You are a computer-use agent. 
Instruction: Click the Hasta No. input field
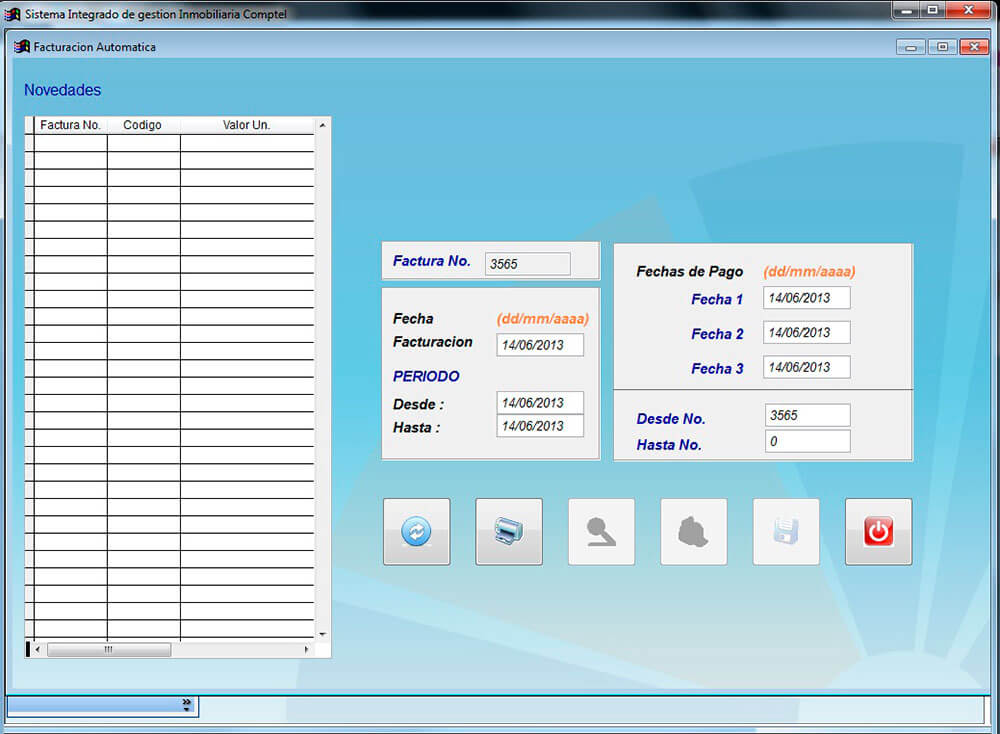tap(807, 442)
